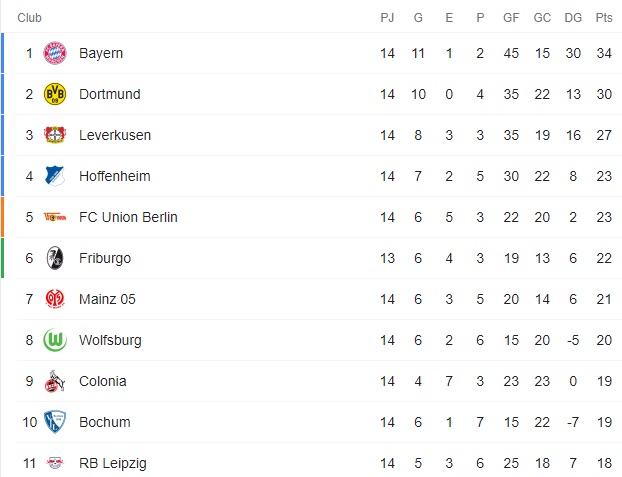This screenshot has height=477, width=622.
Task: Click the FC Union Berlin name
Action: click(128, 217)
